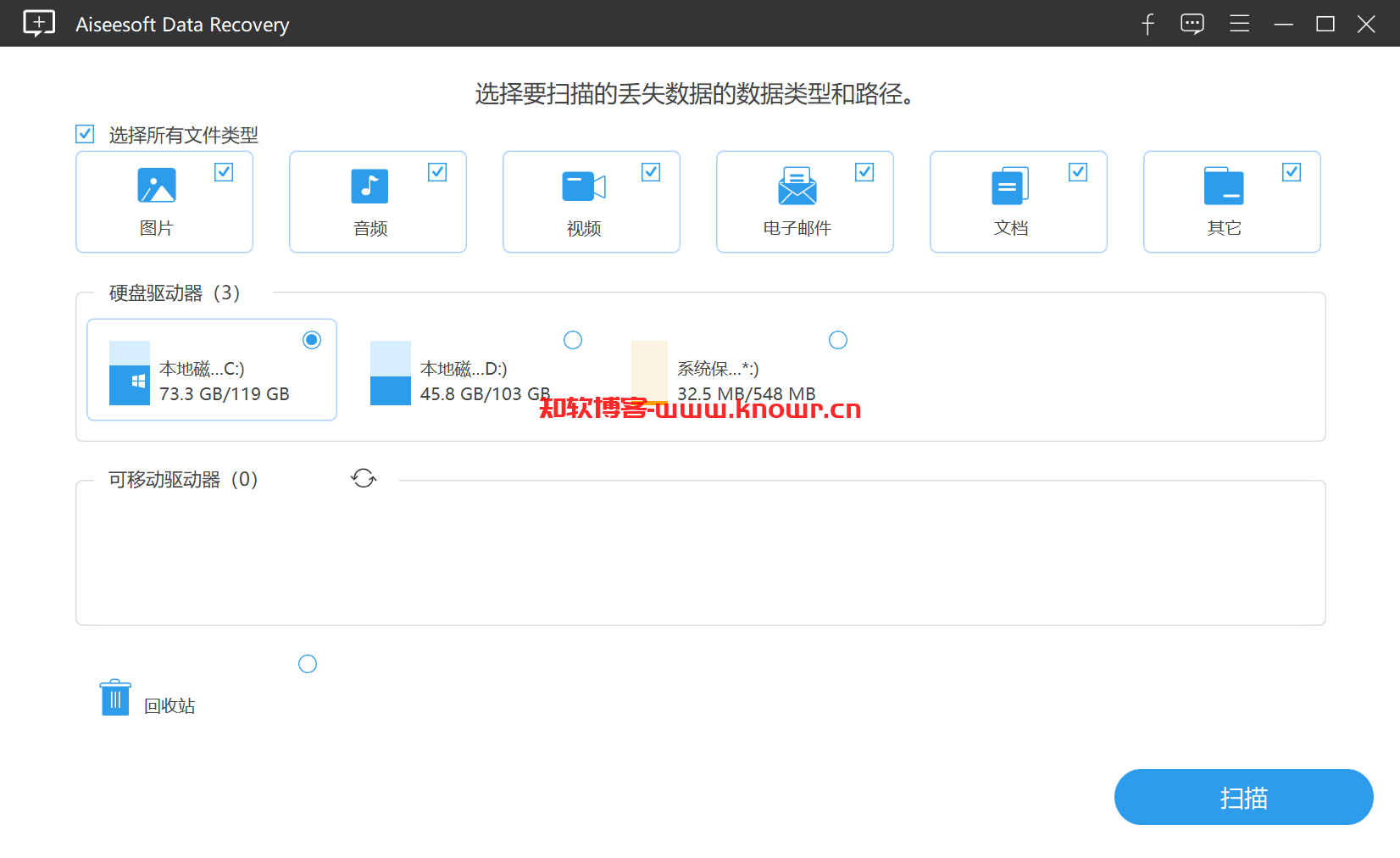This screenshot has height=858, width=1400.
Task: Click the 音频 label text
Action: tap(370, 228)
